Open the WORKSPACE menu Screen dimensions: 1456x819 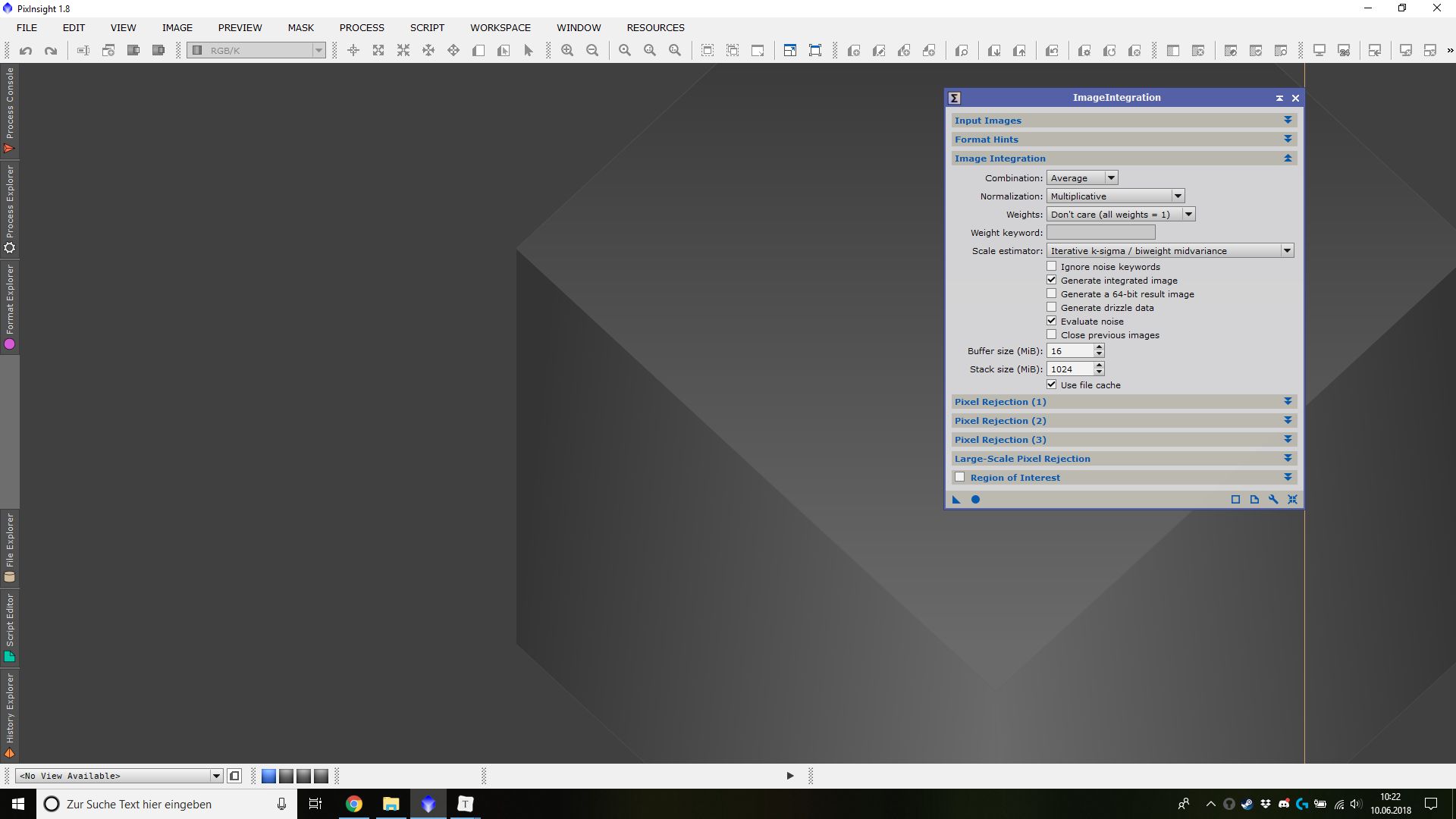(x=500, y=27)
